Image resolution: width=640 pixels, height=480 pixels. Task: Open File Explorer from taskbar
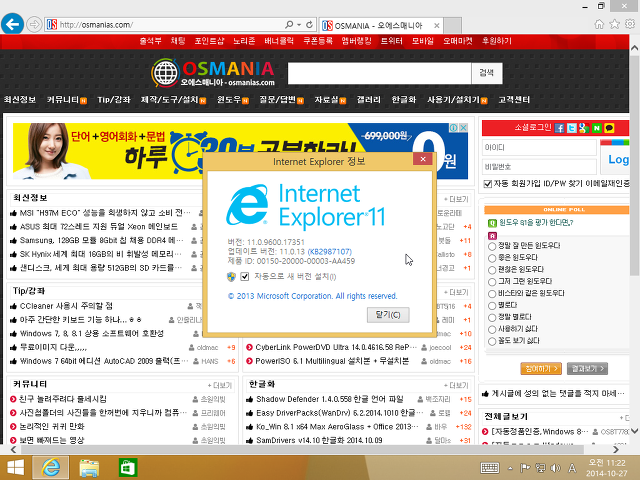[89, 468]
